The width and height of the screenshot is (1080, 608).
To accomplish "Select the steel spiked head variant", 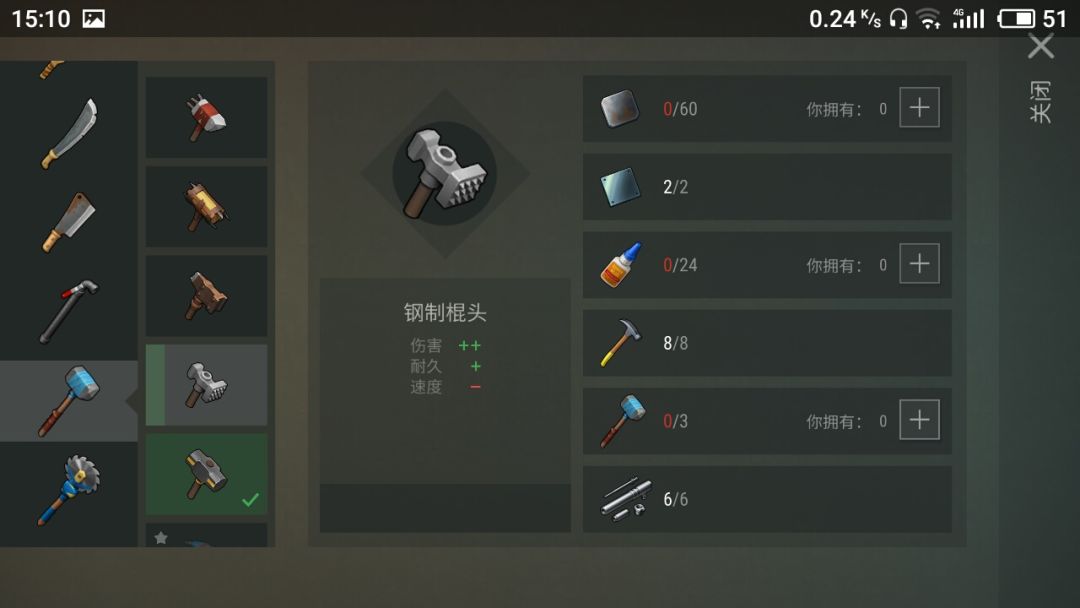I will (207, 385).
